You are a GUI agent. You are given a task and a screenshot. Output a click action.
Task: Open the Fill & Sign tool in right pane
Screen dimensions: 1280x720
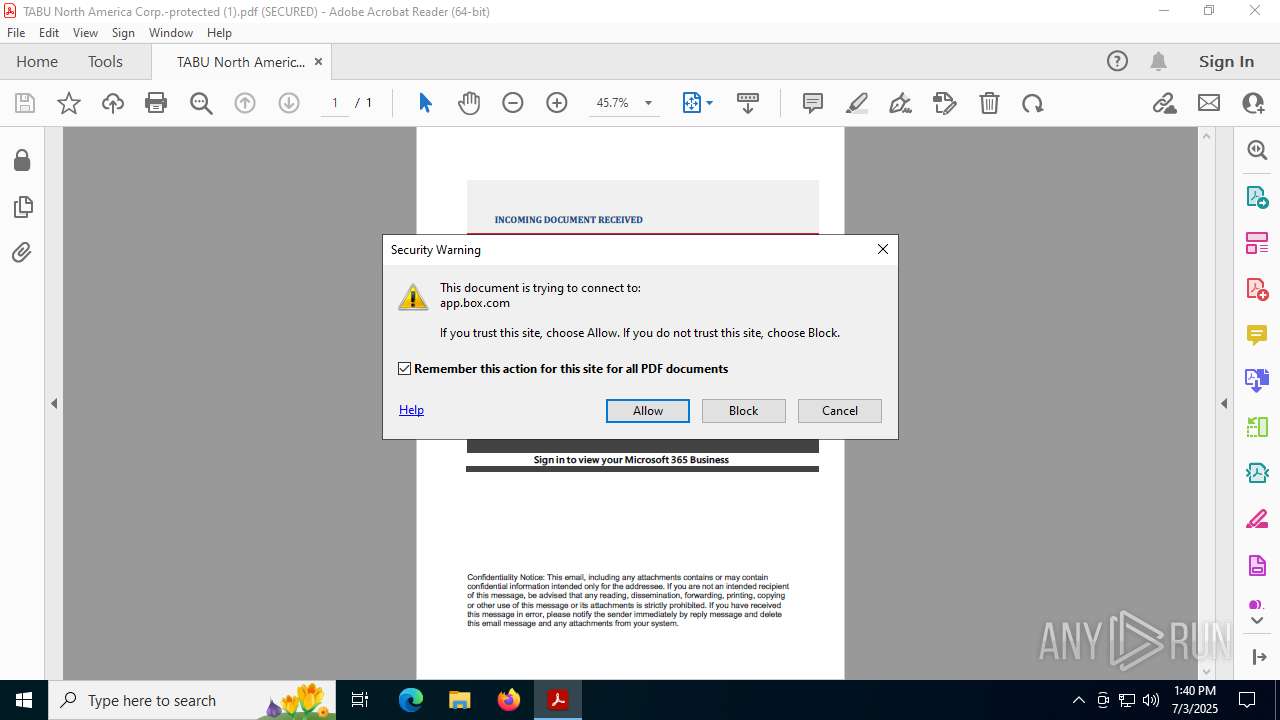click(1257, 520)
